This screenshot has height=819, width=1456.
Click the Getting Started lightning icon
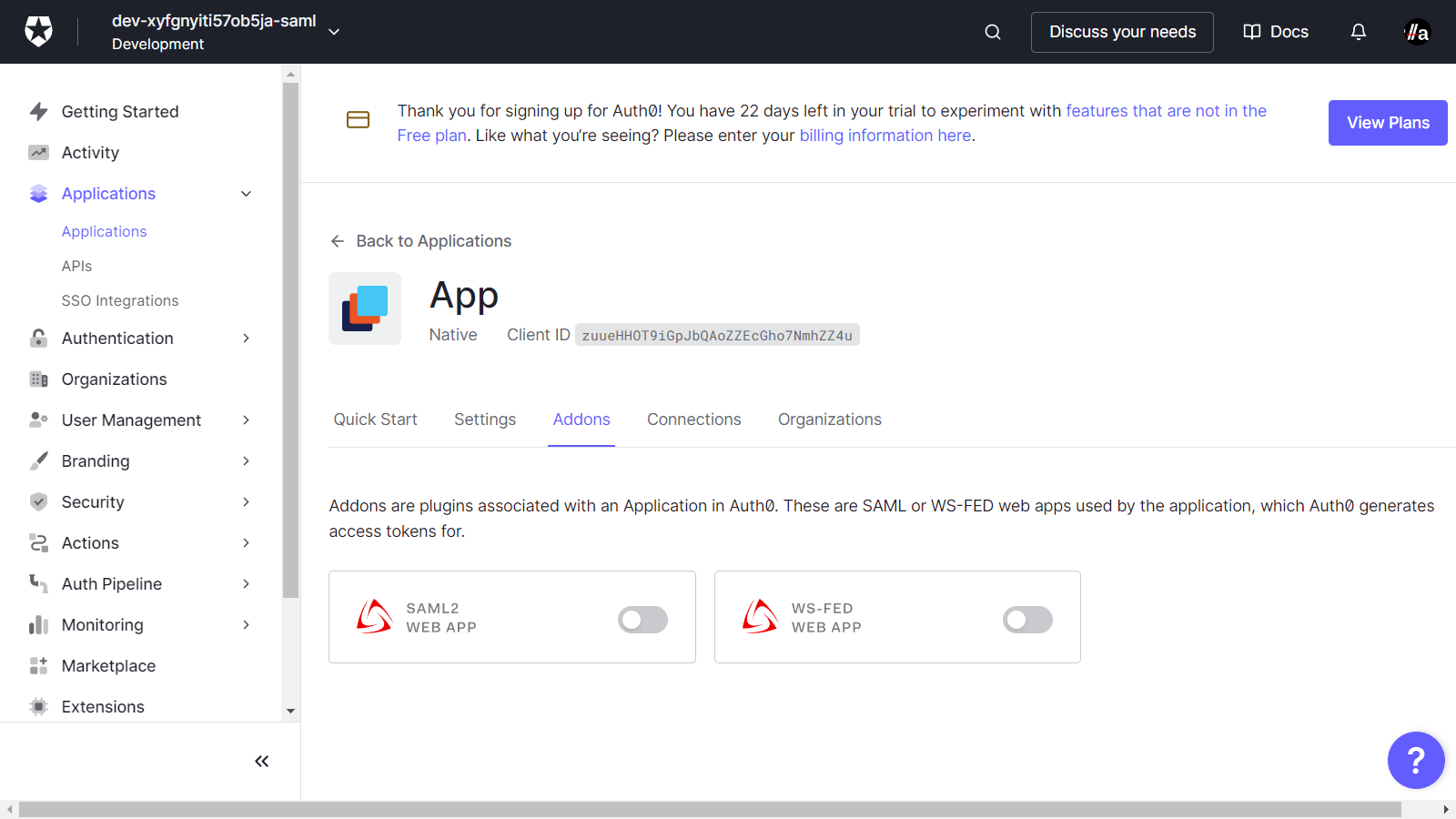38,112
